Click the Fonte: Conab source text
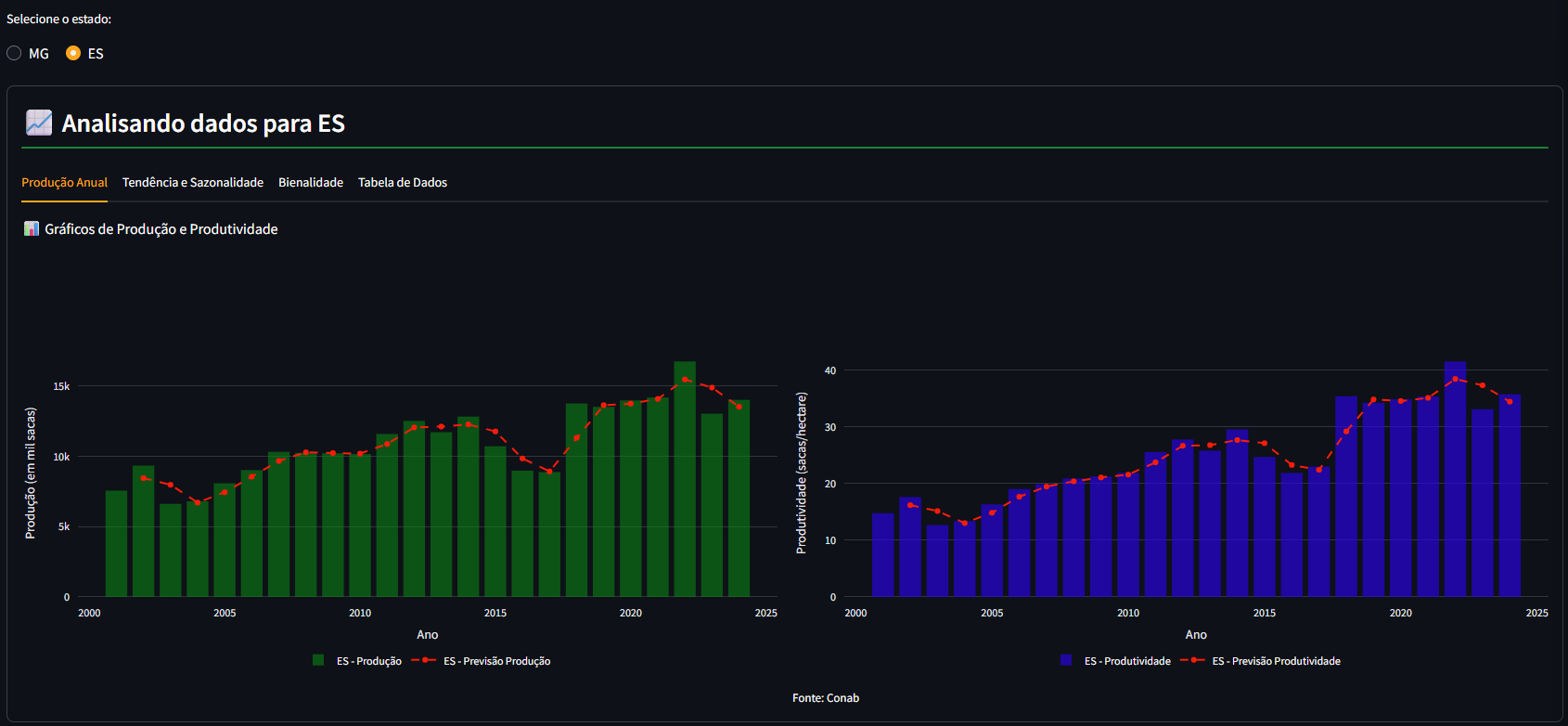Image resolution: width=1568 pixels, height=726 pixels. point(825,698)
